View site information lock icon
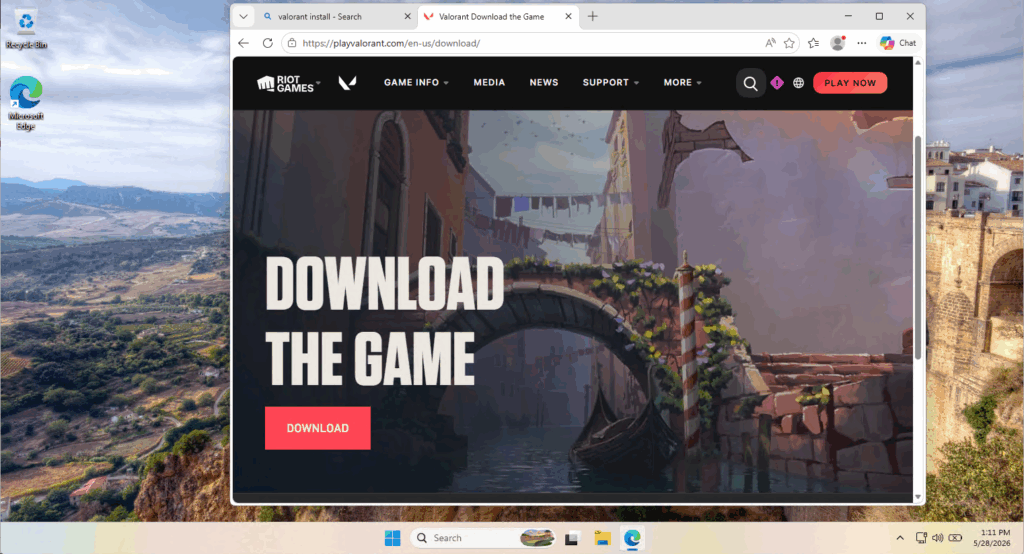The height and width of the screenshot is (554, 1024). [x=292, y=43]
